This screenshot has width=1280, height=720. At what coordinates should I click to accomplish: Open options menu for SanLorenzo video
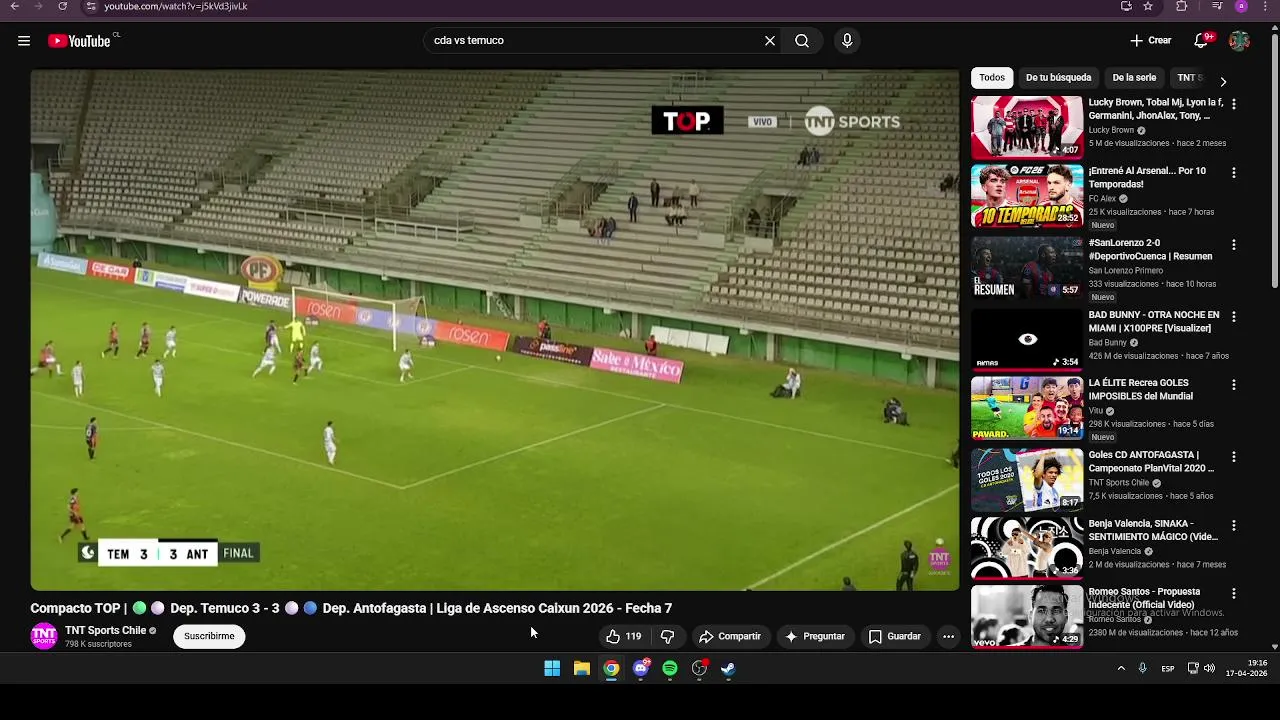click(x=1233, y=245)
